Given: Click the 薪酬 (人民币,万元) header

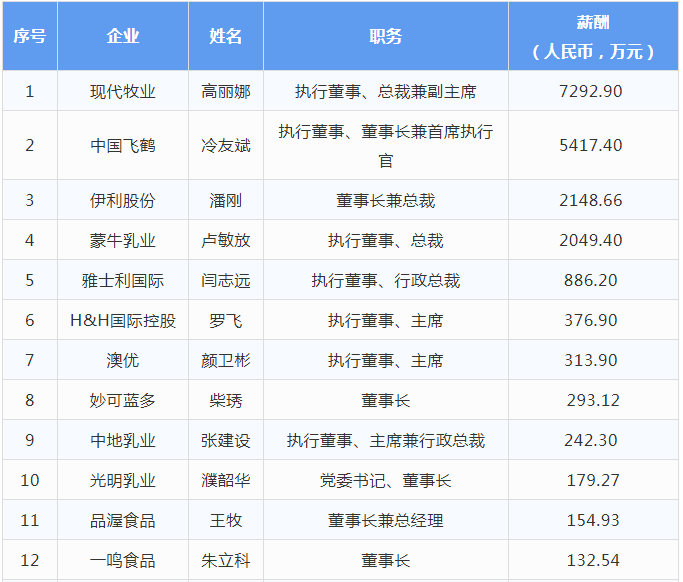Looking at the screenshot, I should [x=593, y=36].
